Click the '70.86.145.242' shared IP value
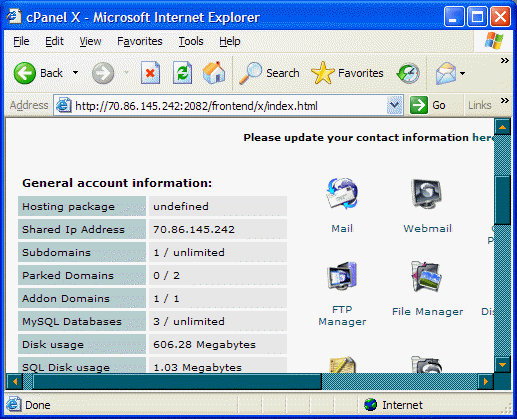 194,230
